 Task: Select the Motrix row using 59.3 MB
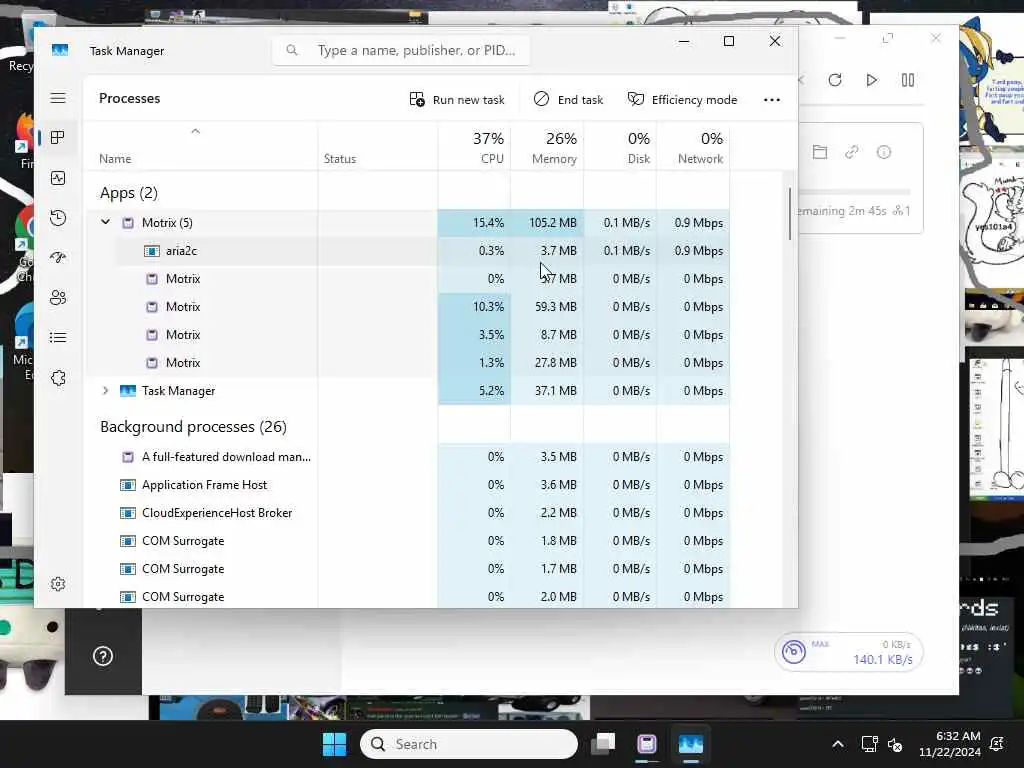[408, 306]
